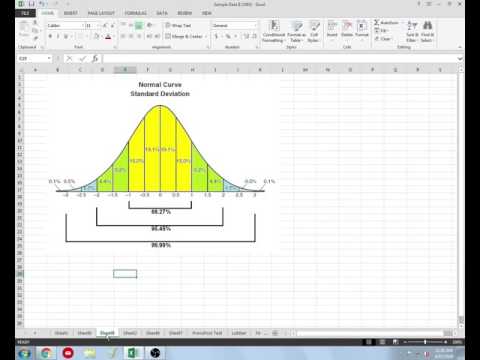
Task: Open Find & Select binoculars menu
Action: tap(427, 32)
